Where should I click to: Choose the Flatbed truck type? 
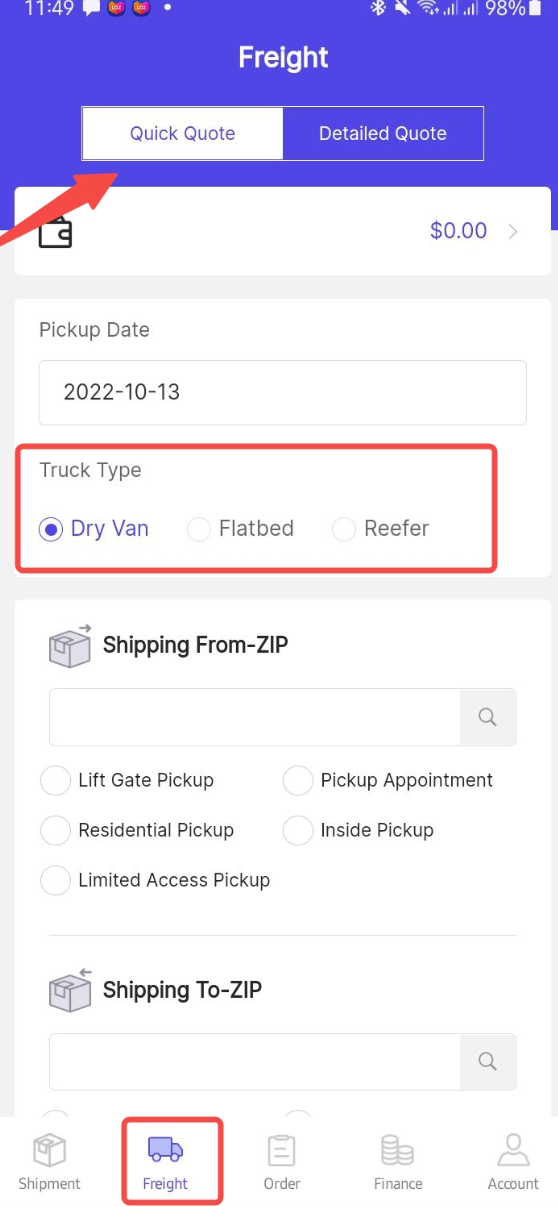(241, 529)
